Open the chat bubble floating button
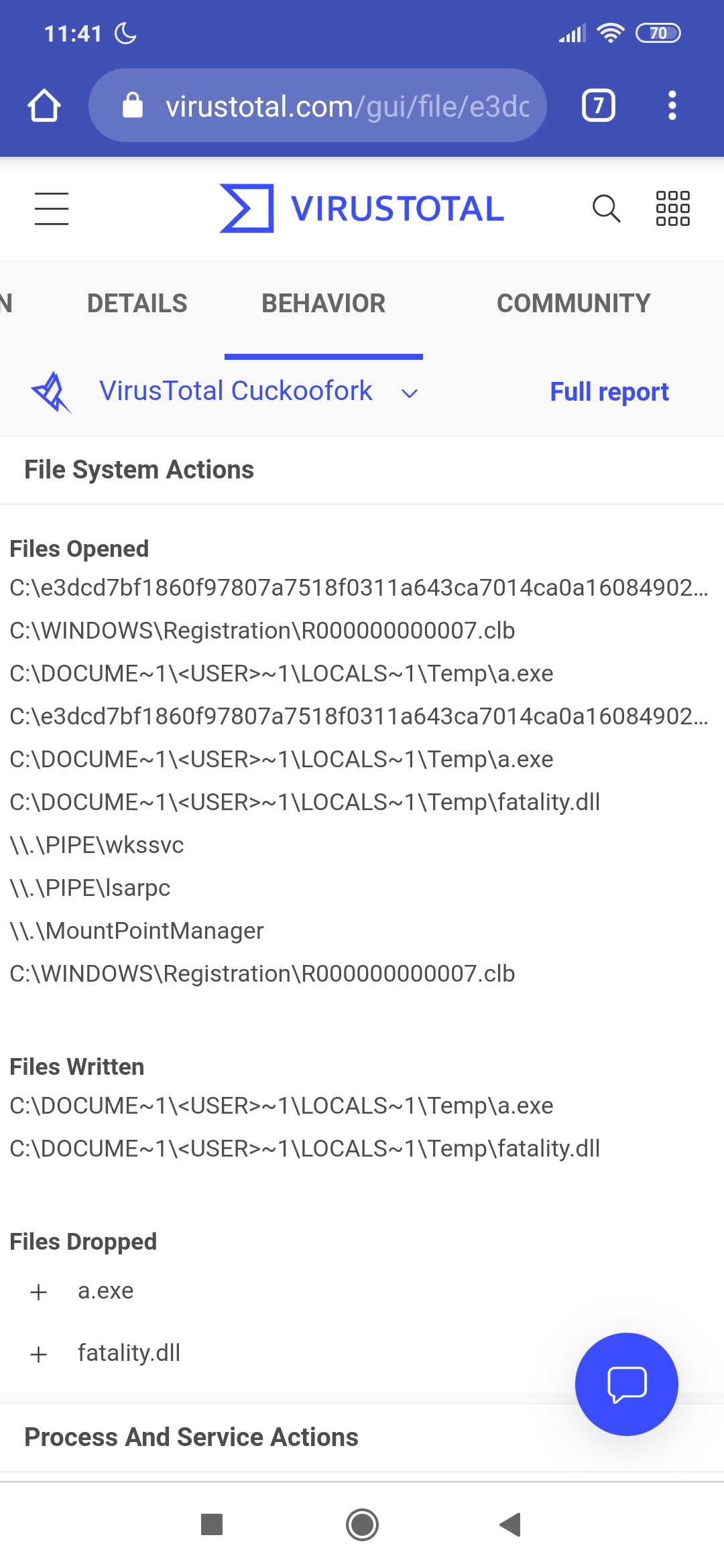The height and width of the screenshot is (1568, 724). 627,1384
